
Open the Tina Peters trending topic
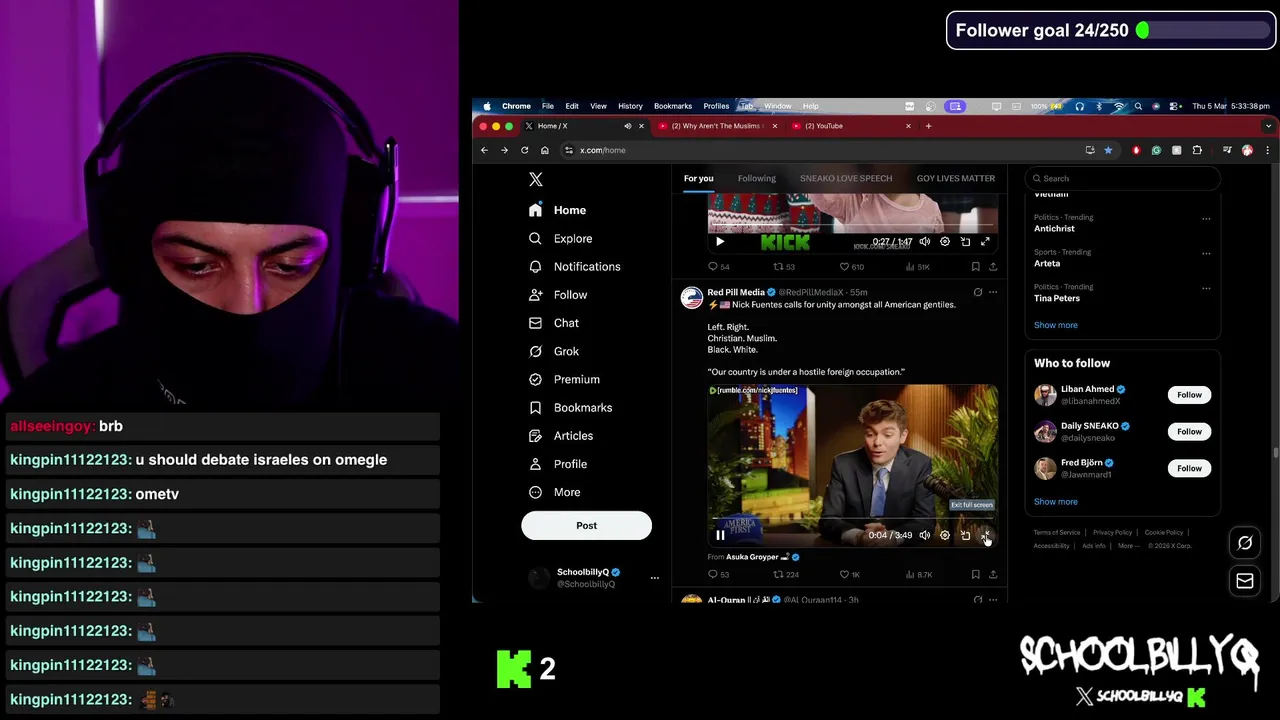click(1057, 298)
